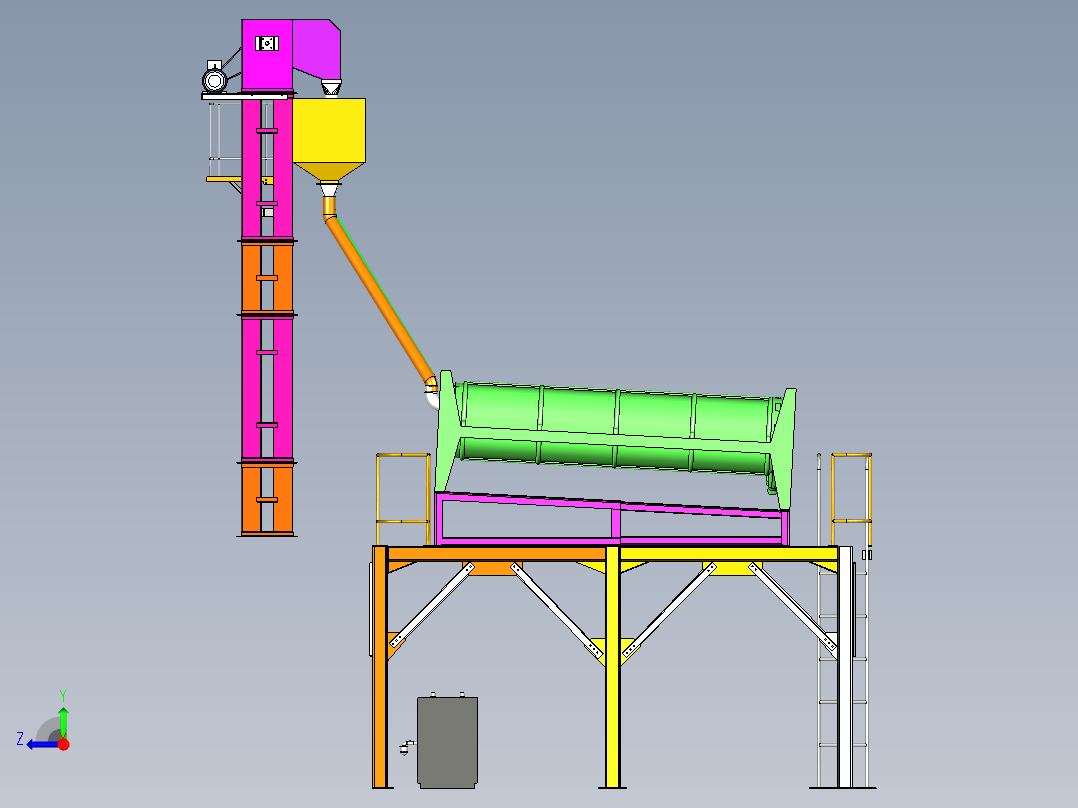This screenshot has width=1078, height=808.
Task: Select the gray tank under the platform
Action: tap(448, 743)
